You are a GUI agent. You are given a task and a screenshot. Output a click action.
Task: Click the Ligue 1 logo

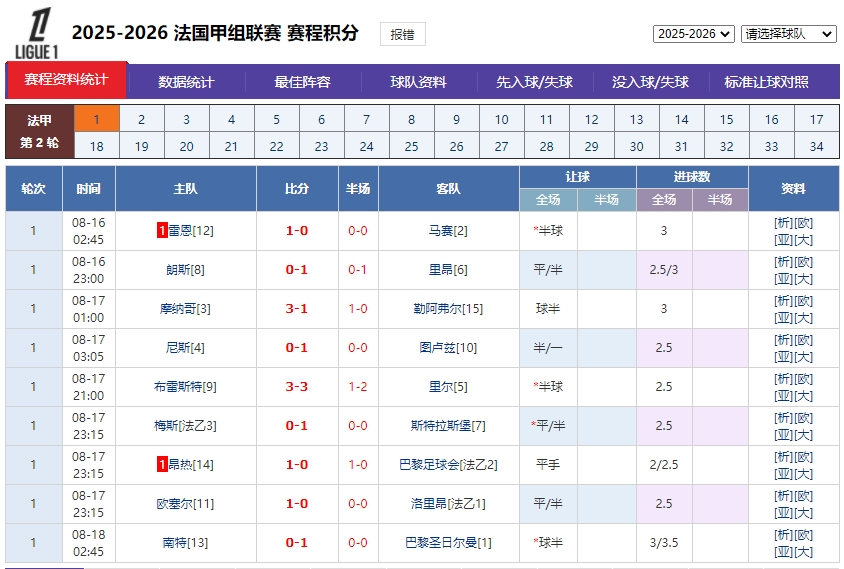[x=37, y=33]
